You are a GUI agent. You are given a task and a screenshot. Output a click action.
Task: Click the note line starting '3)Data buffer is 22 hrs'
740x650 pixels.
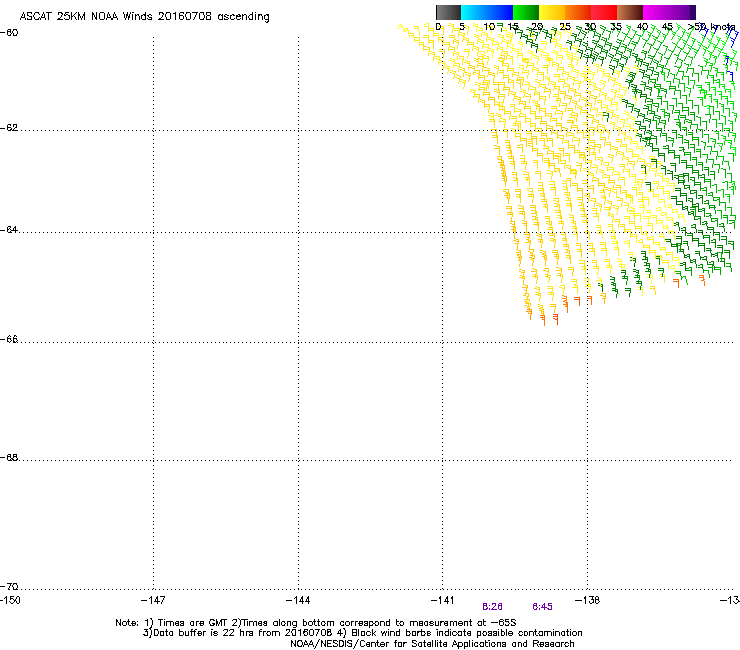coord(362,633)
